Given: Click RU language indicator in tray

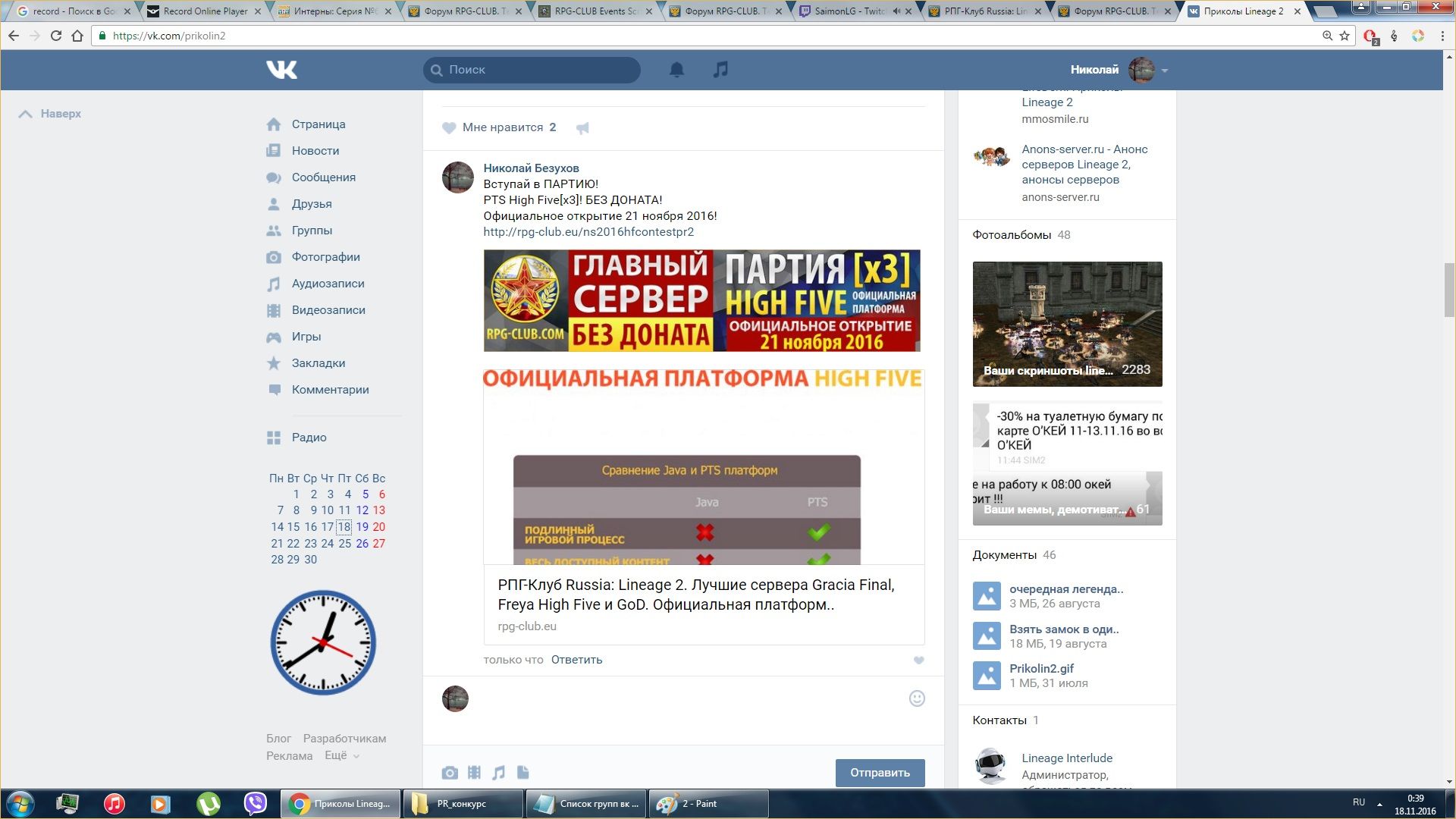Looking at the screenshot, I should click(x=1359, y=802).
